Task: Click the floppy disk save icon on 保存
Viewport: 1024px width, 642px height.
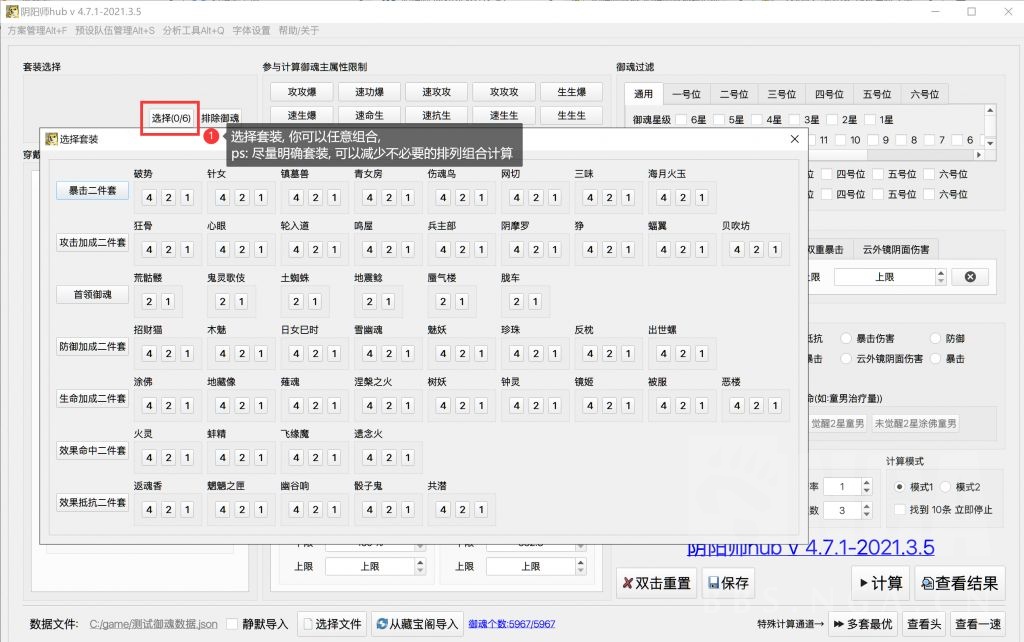Action: pos(713,583)
